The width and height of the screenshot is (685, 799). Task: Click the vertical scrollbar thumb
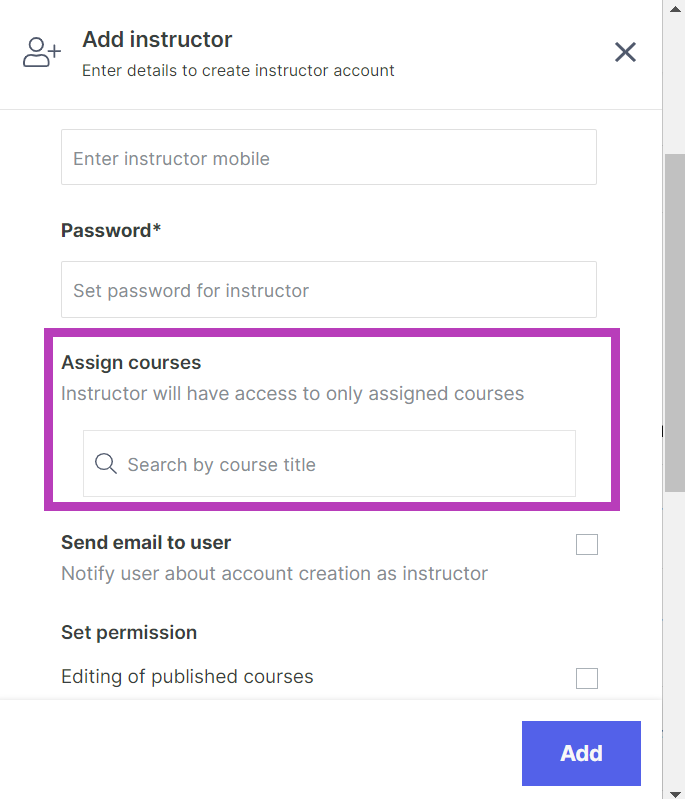[675, 320]
